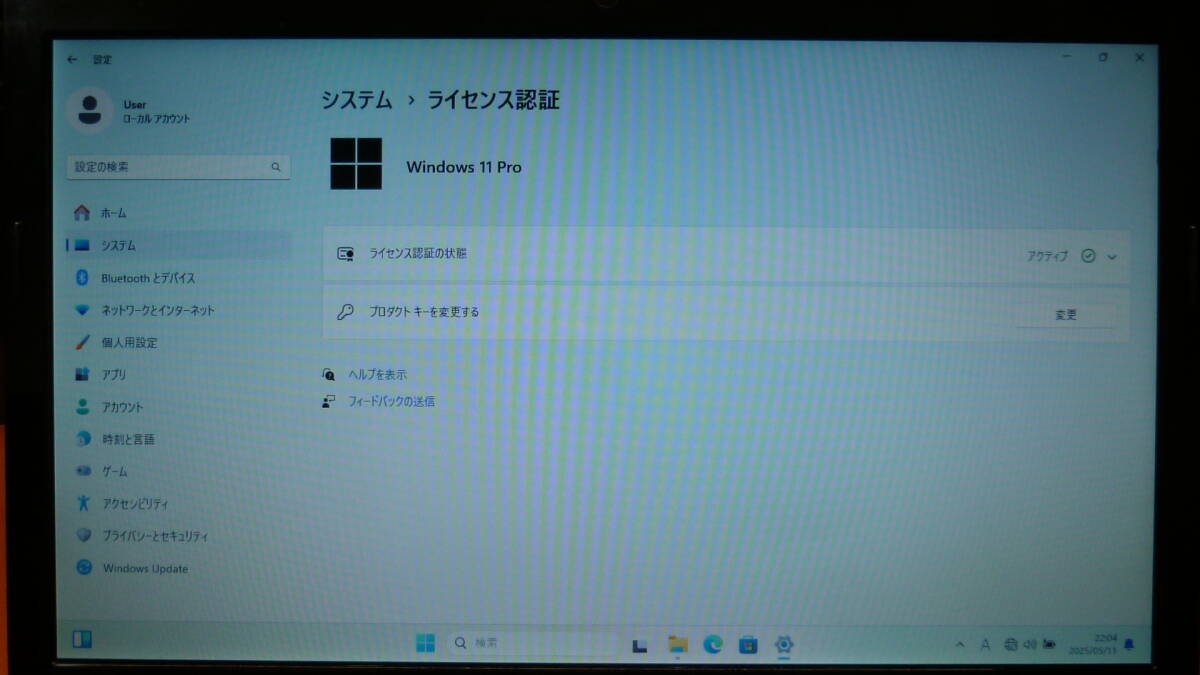Click the User ローカル アカウント name
This screenshot has height=675, width=1200.
pyautogui.click(x=156, y=111)
